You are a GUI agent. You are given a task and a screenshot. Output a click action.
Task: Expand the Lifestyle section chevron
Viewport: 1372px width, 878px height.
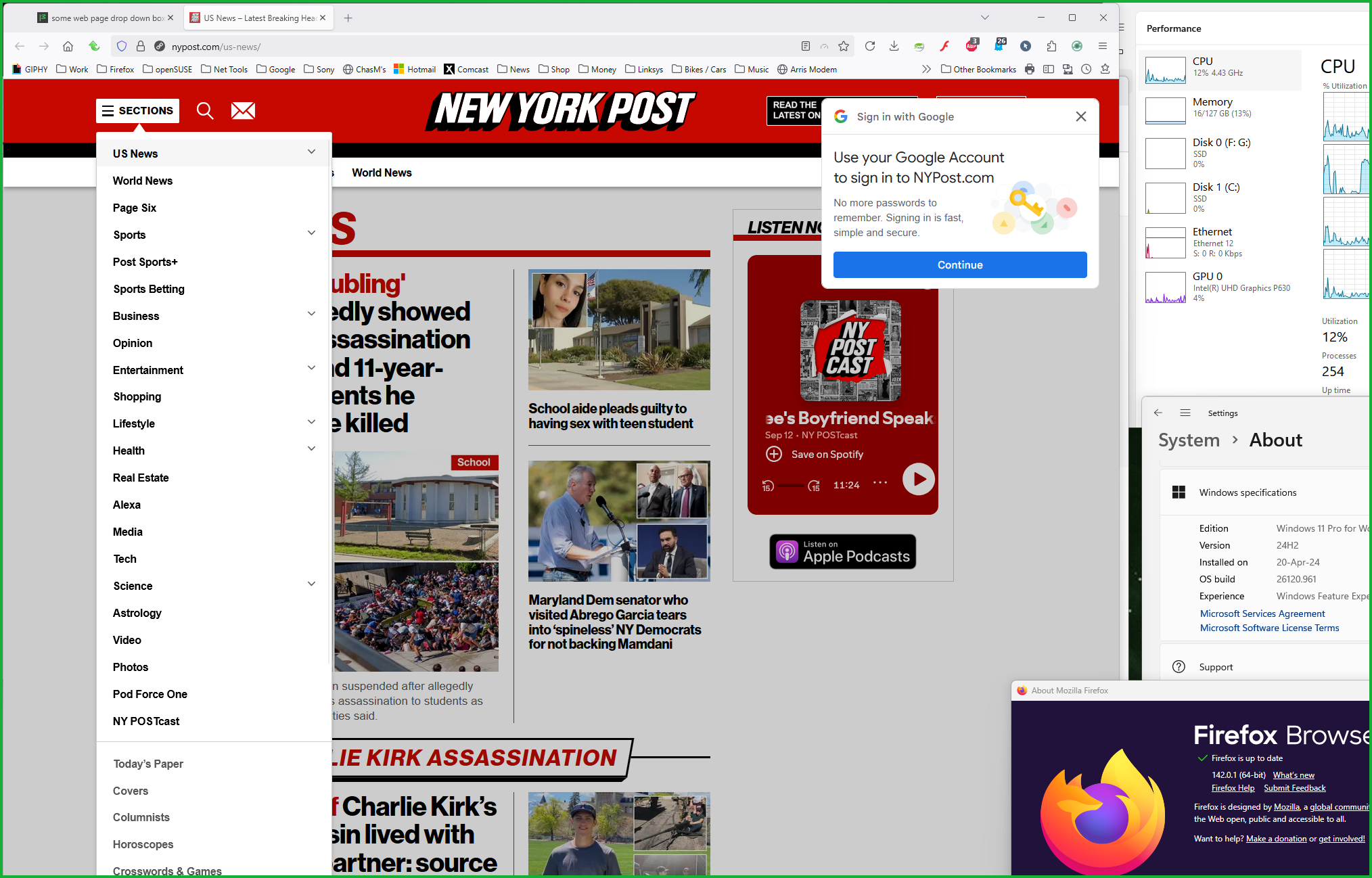pos(311,423)
